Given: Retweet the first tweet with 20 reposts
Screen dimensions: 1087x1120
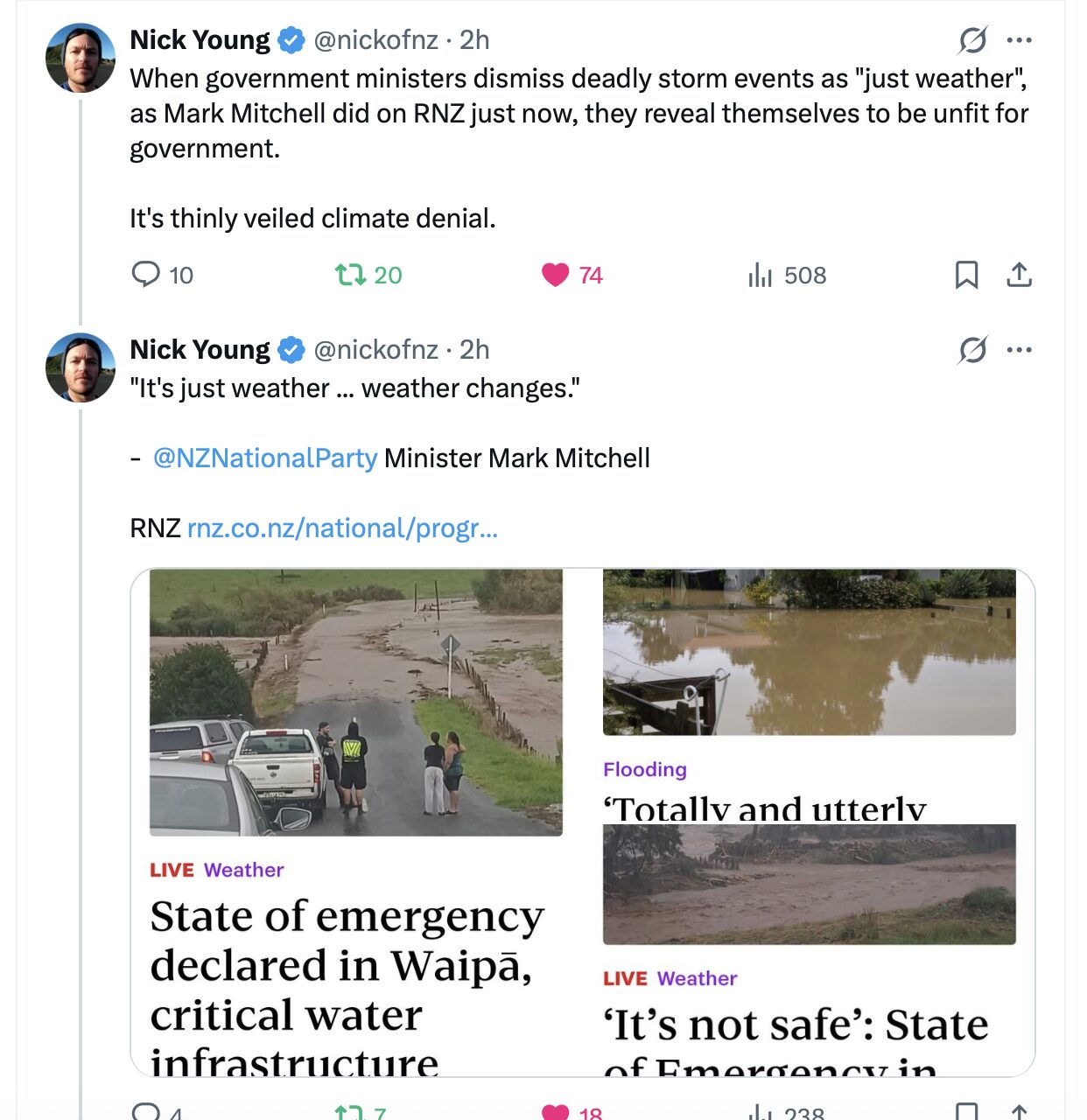Looking at the screenshot, I should point(351,275).
